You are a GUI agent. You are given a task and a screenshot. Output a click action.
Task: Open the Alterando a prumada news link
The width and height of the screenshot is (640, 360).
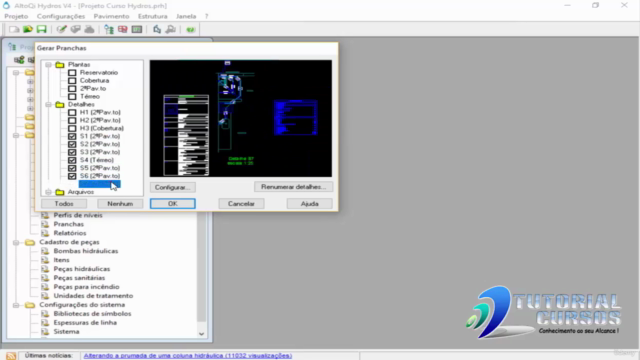188,356
